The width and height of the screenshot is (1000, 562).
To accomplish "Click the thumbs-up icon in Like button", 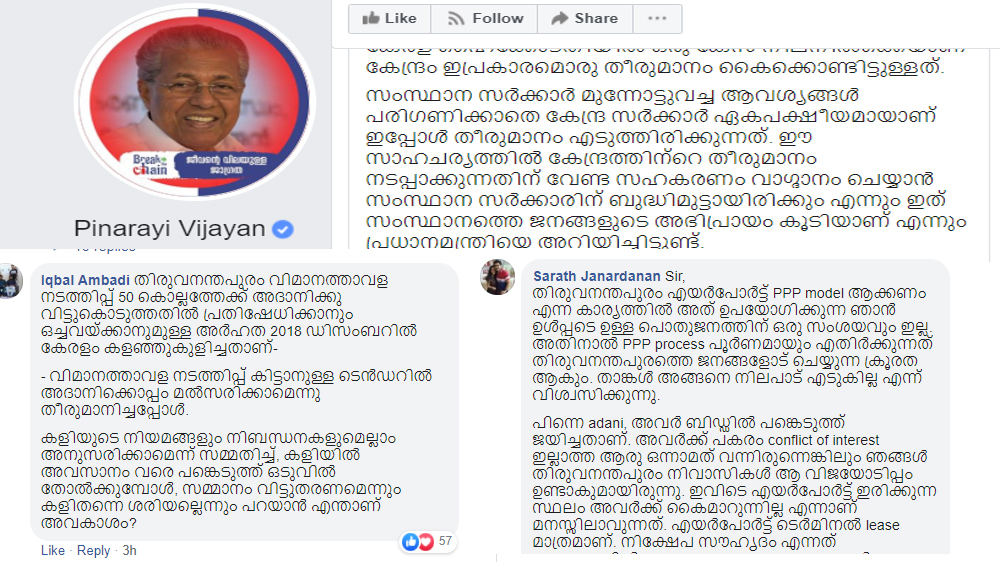I will coord(371,18).
